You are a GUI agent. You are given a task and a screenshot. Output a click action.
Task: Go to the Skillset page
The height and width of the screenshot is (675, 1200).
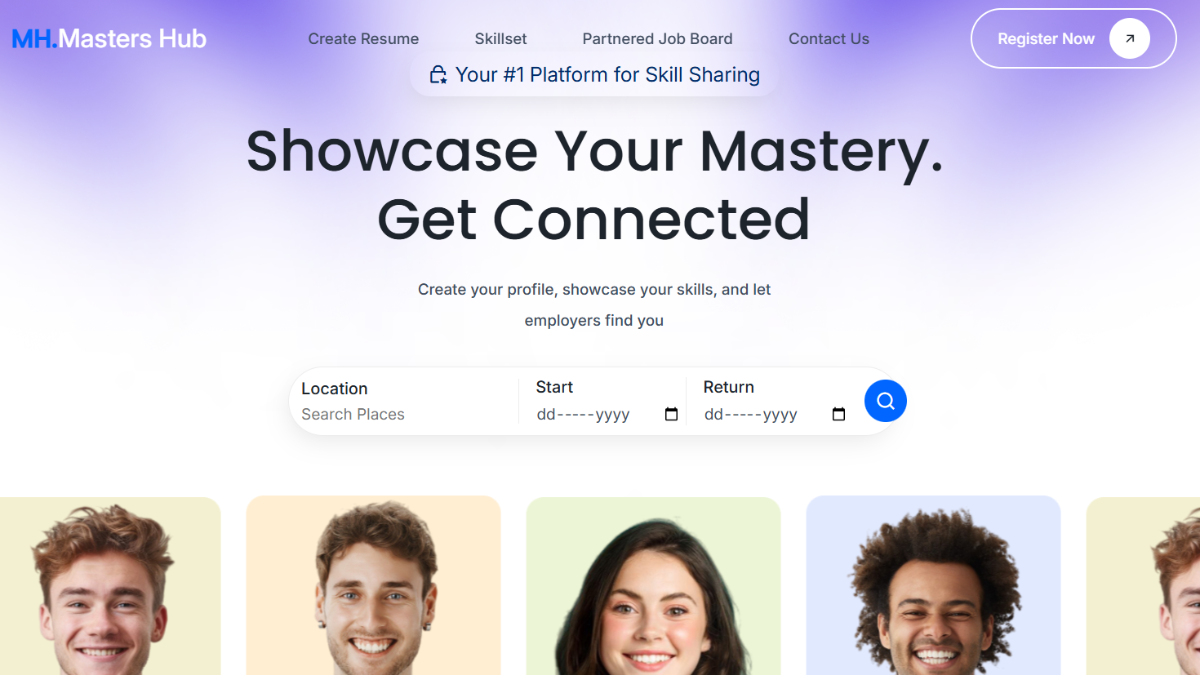[x=501, y=39]
